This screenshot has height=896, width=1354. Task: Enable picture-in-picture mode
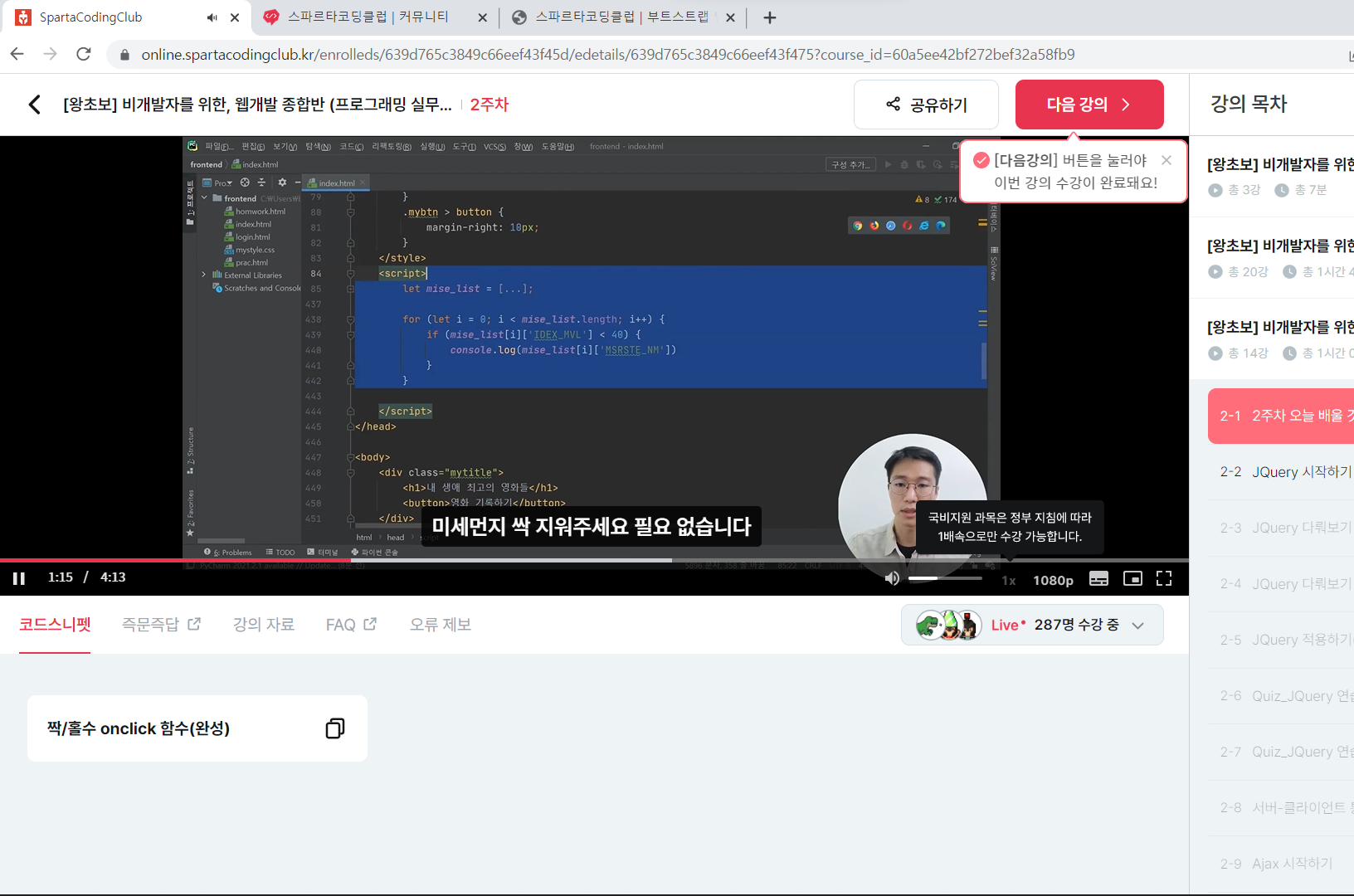(1132, 579)
